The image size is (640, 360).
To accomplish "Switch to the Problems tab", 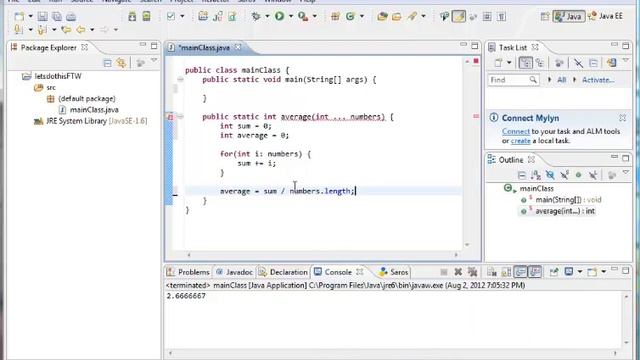I will click(189, 272).
